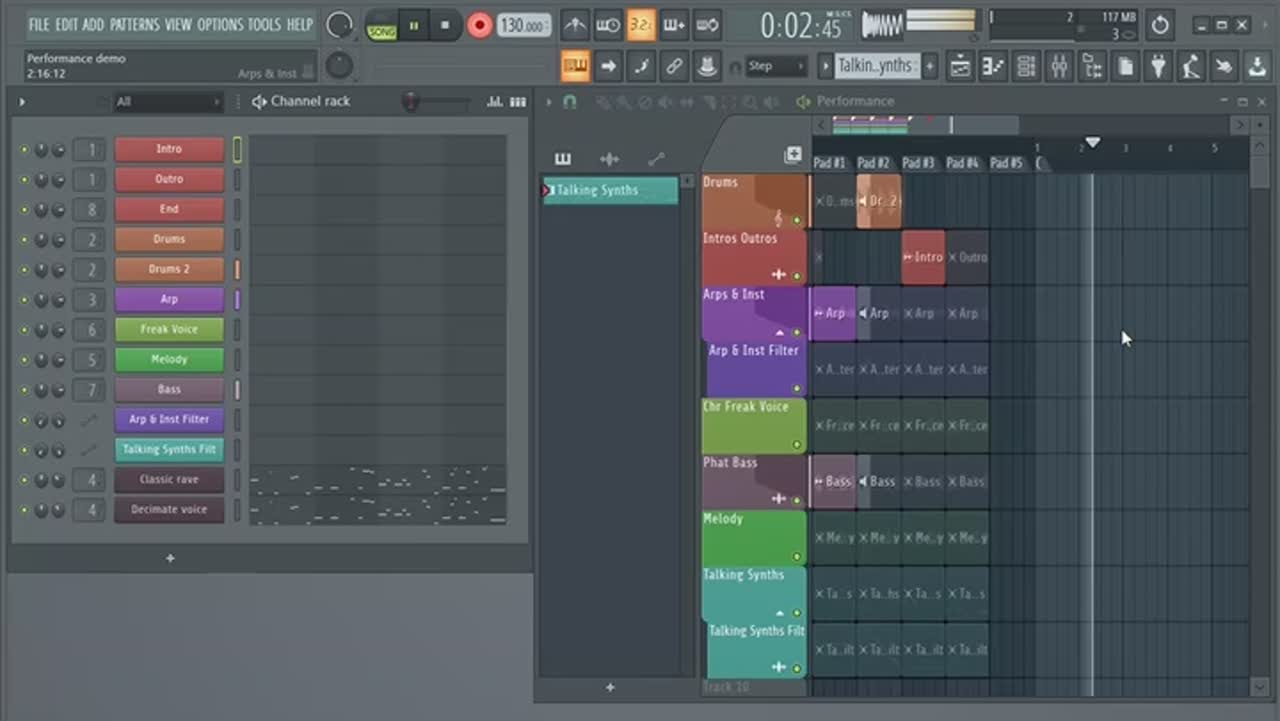Open the TOOLS menu
The image size is (1280, 721).
pyautogui.click(x=264, y=24)
